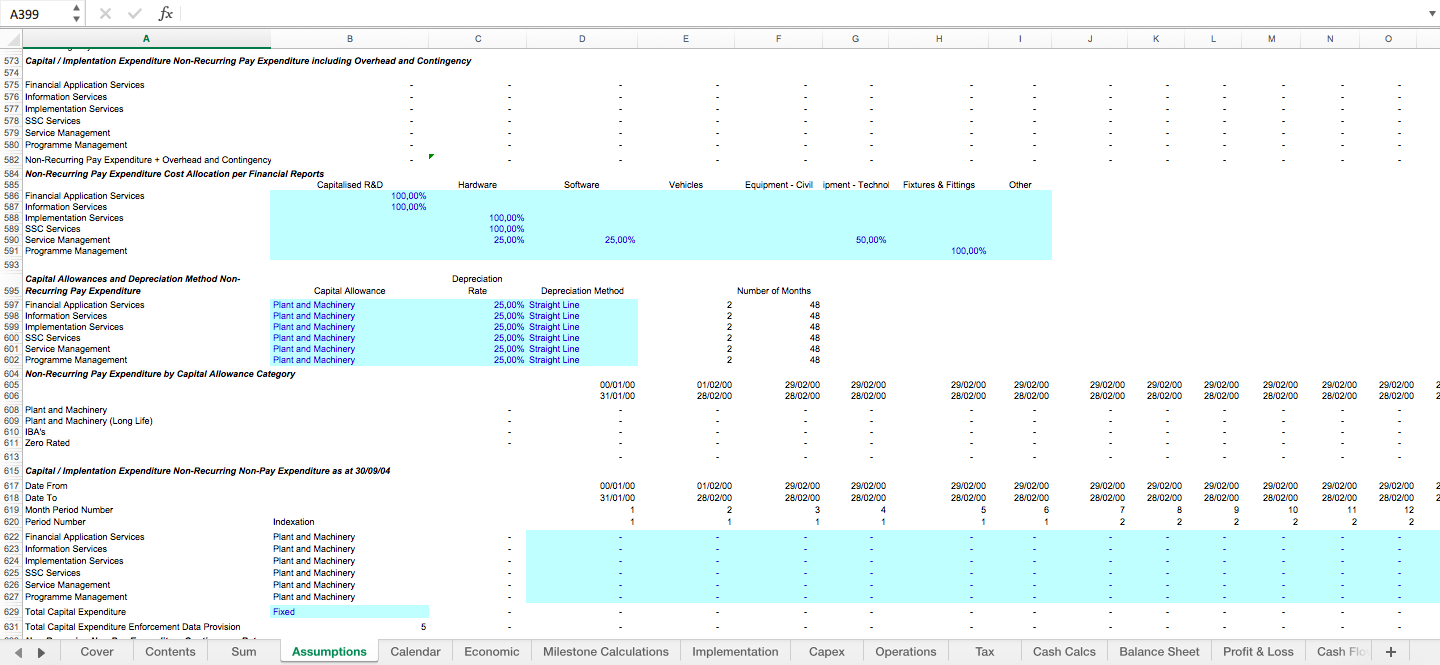The image size is (1440, 665).
Task: Open the Milestone Calculations sheet tab
Action: point(606,652)
